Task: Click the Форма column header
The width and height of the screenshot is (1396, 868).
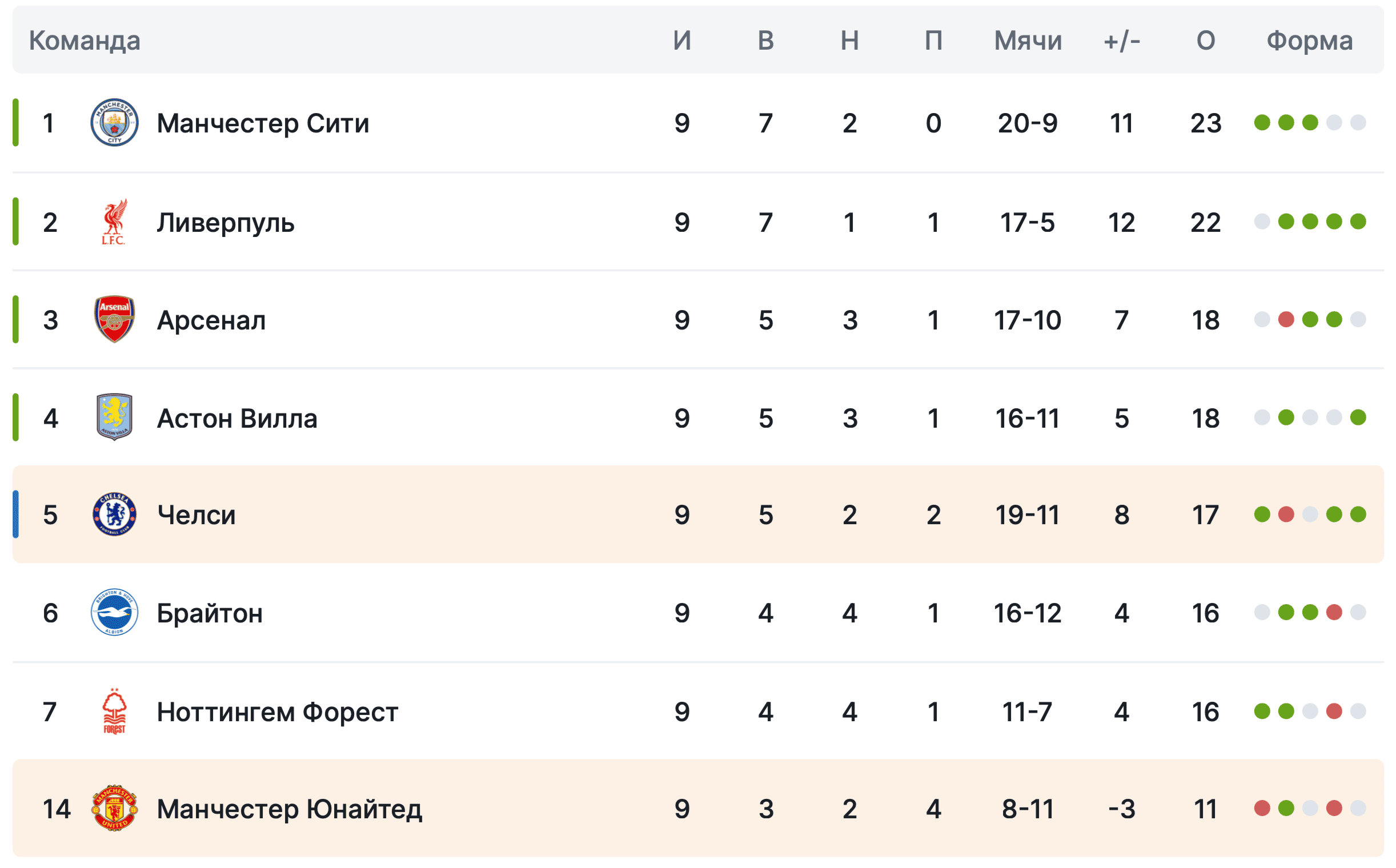Action: click(1309, 41)
